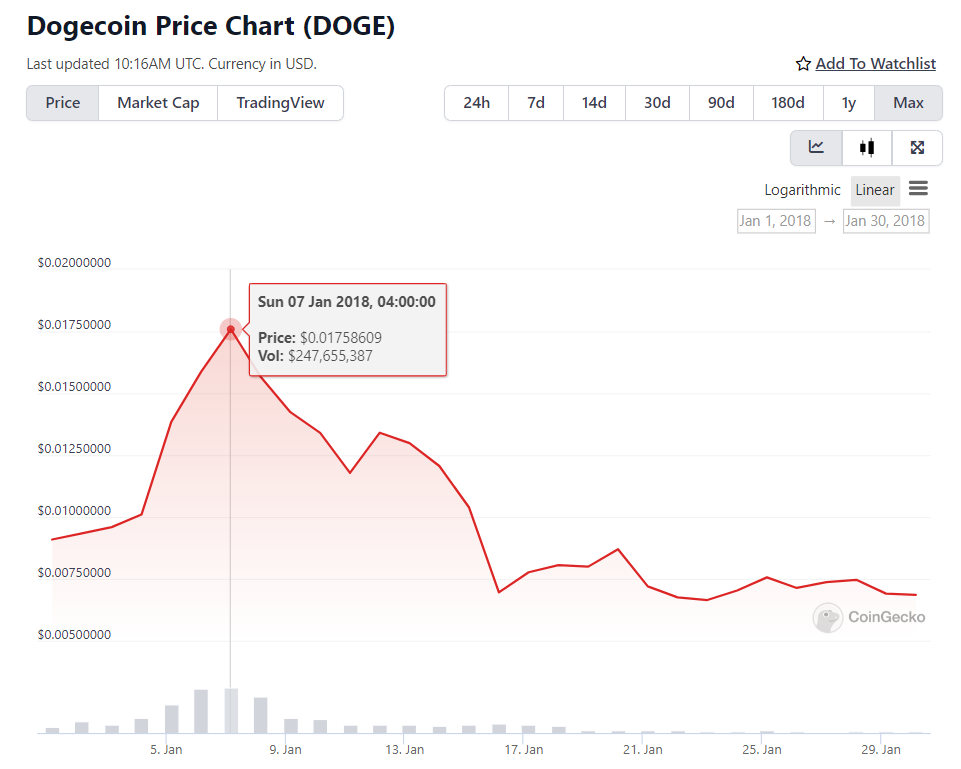Select the 24h time range
The width and height of the screenshot is (961, 769).
(477, 103)
